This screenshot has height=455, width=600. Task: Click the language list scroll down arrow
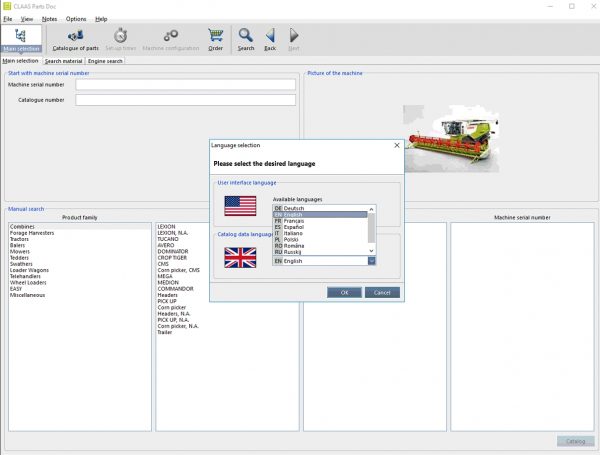tap(371, 251)
